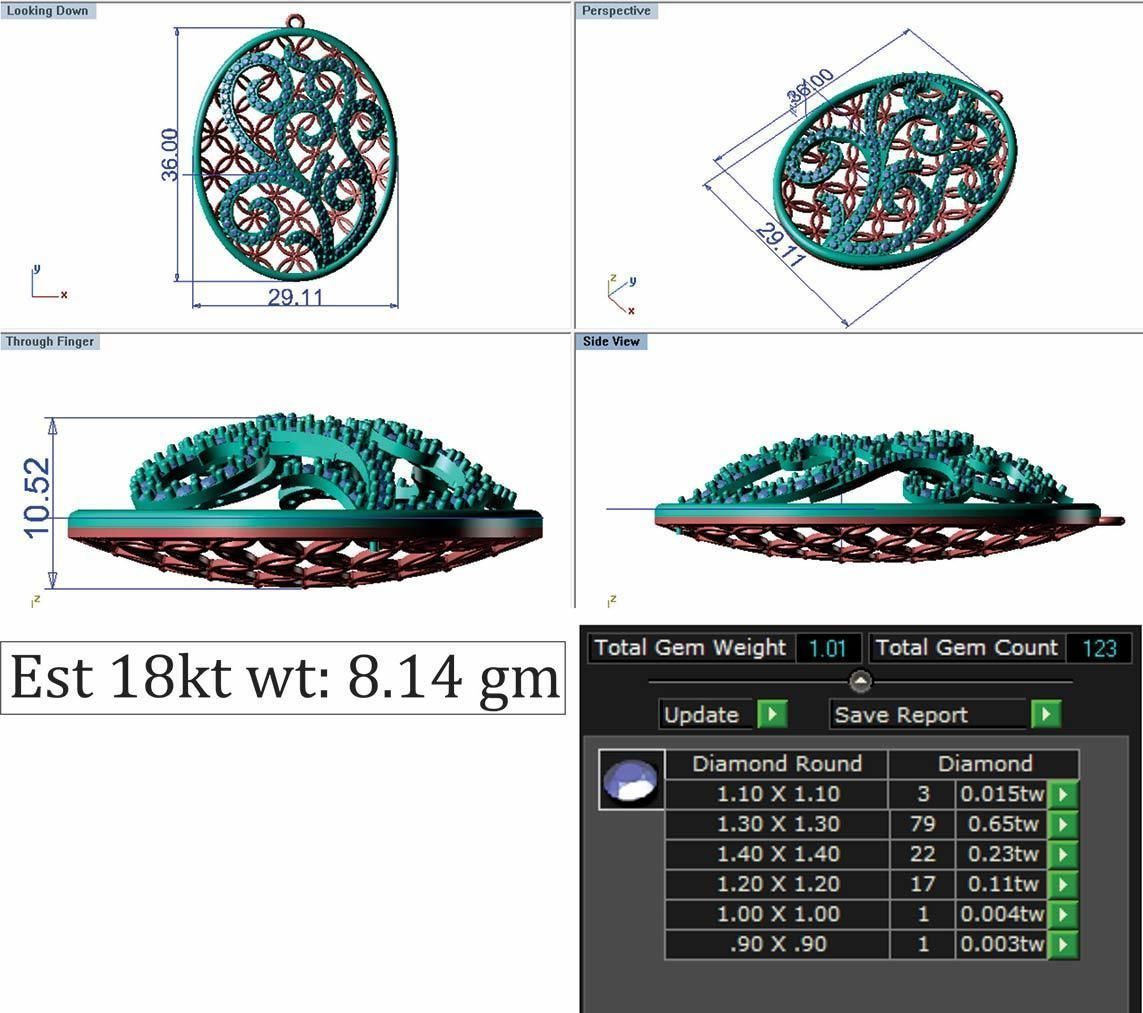Click the 0.015tw weight cell

(x=1002, y=794)
